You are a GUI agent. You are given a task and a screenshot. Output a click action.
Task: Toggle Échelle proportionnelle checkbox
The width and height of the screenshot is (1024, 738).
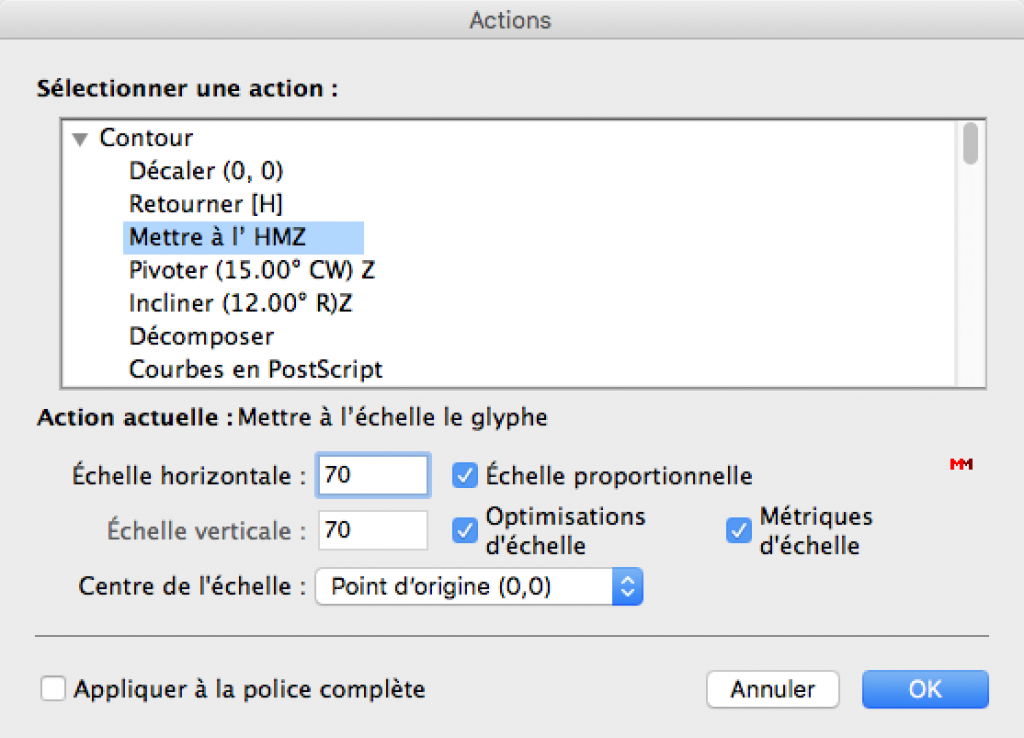click(x=465, y=476)
